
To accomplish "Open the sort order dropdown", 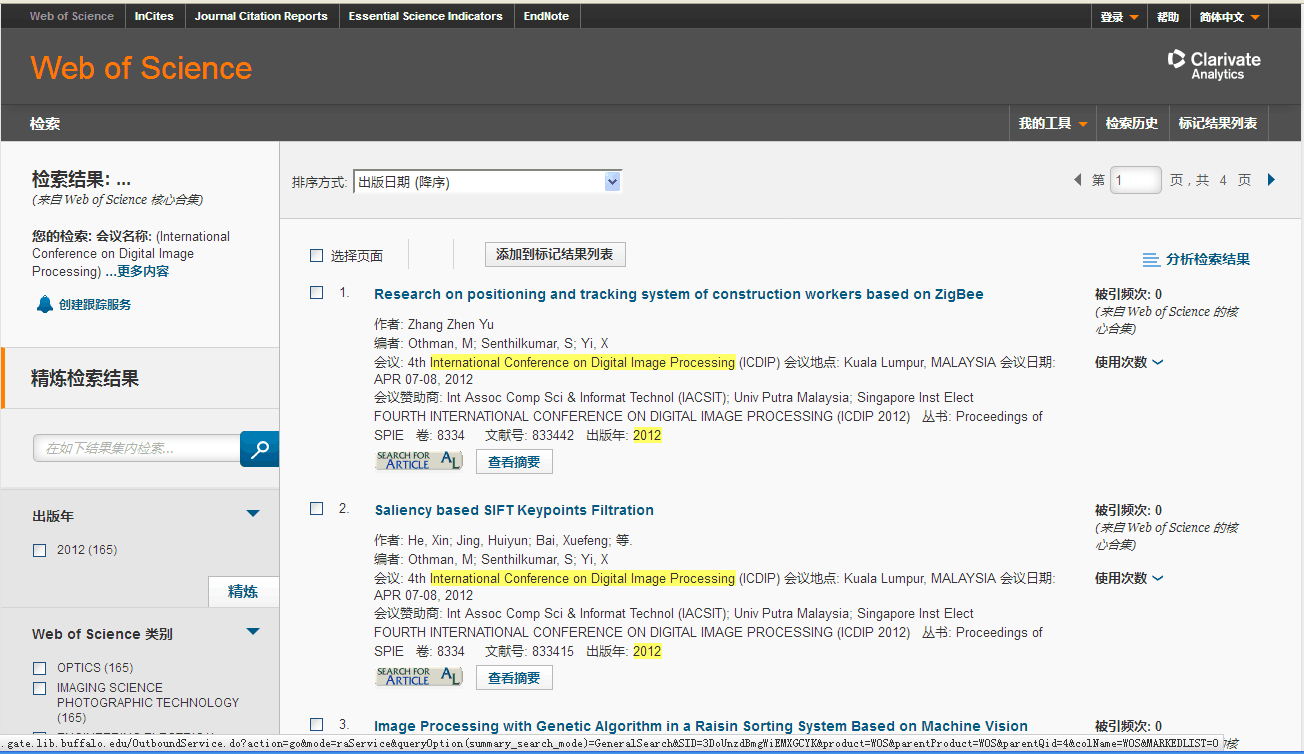I will click(487, 182).
